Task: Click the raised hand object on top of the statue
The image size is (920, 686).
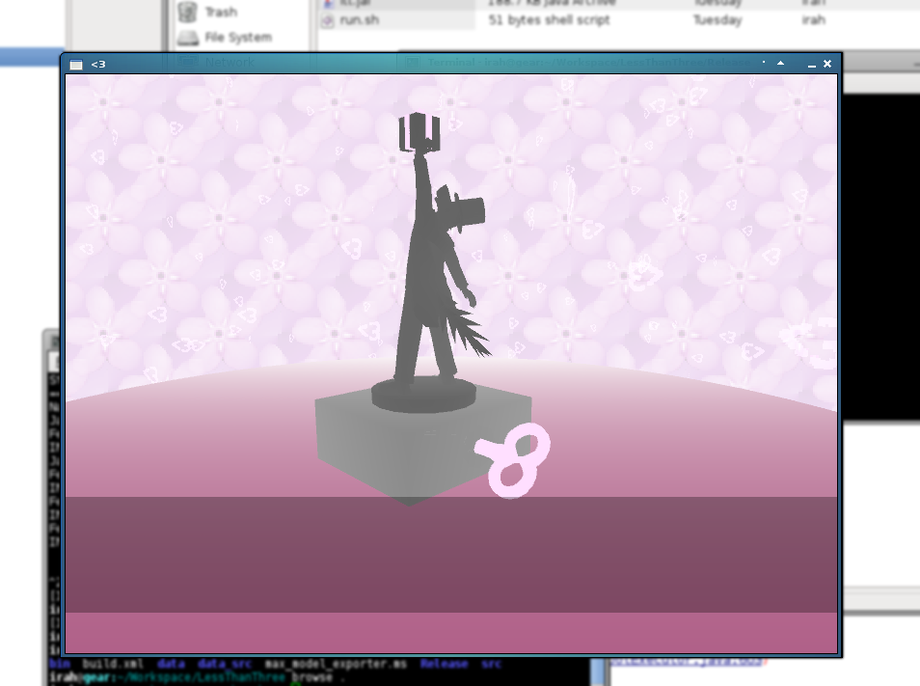Action: point(419,130)
